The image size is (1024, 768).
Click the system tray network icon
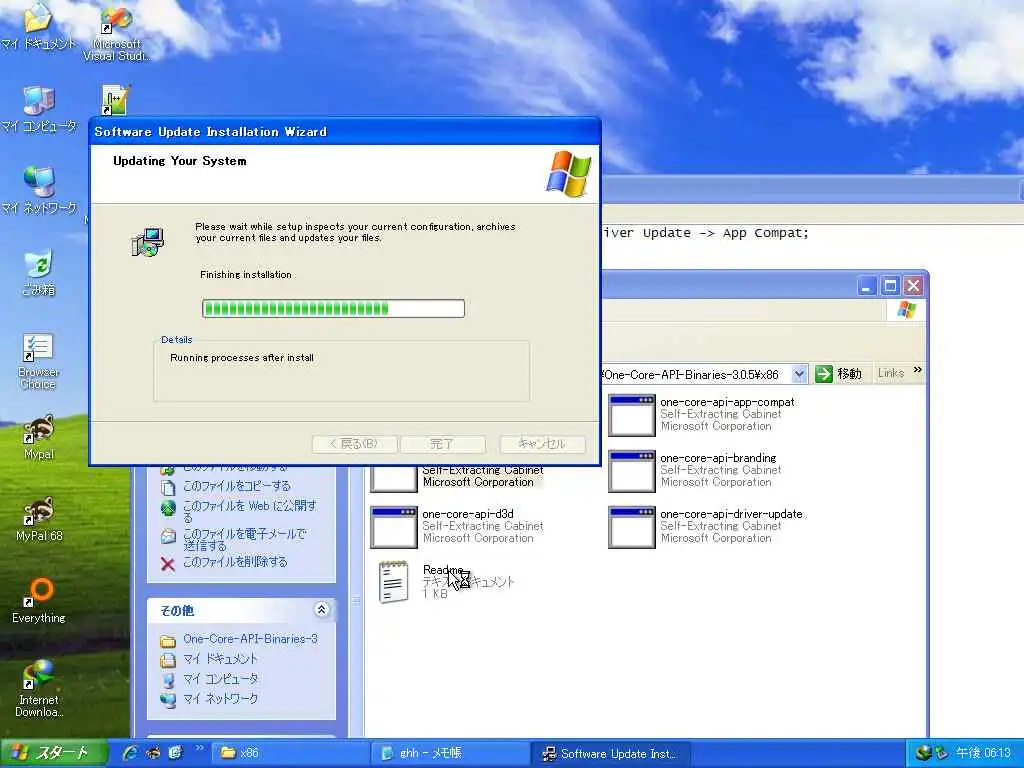[923, 753]
